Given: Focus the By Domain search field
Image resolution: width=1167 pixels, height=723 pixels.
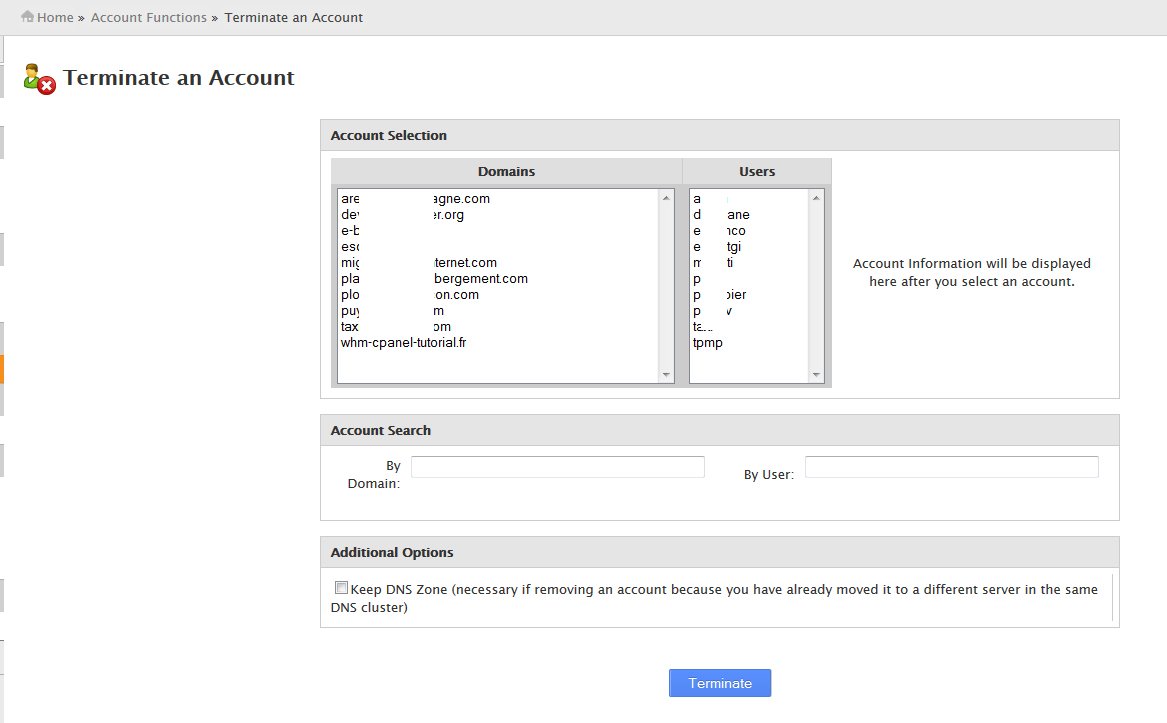Looking at the screenshot, I should 557,467.
